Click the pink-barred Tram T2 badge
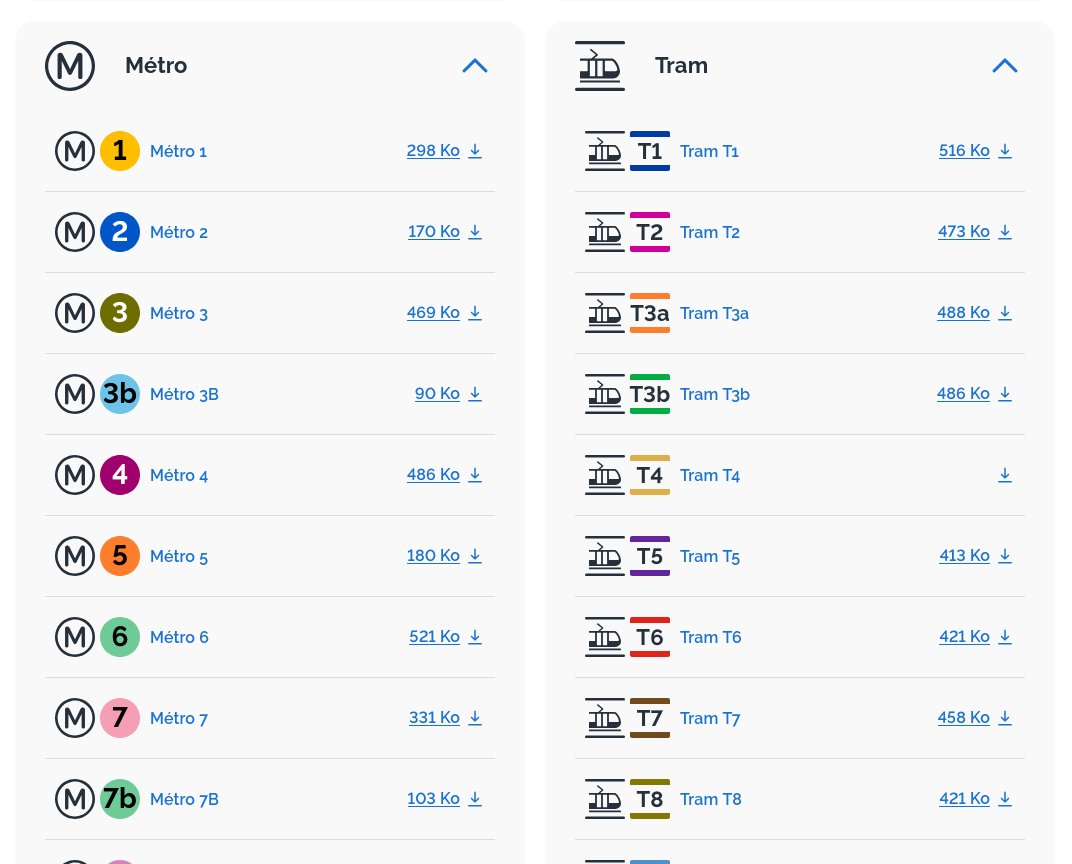The width and height of the screenshot is (1072, 864). click(x=649, y=232)
